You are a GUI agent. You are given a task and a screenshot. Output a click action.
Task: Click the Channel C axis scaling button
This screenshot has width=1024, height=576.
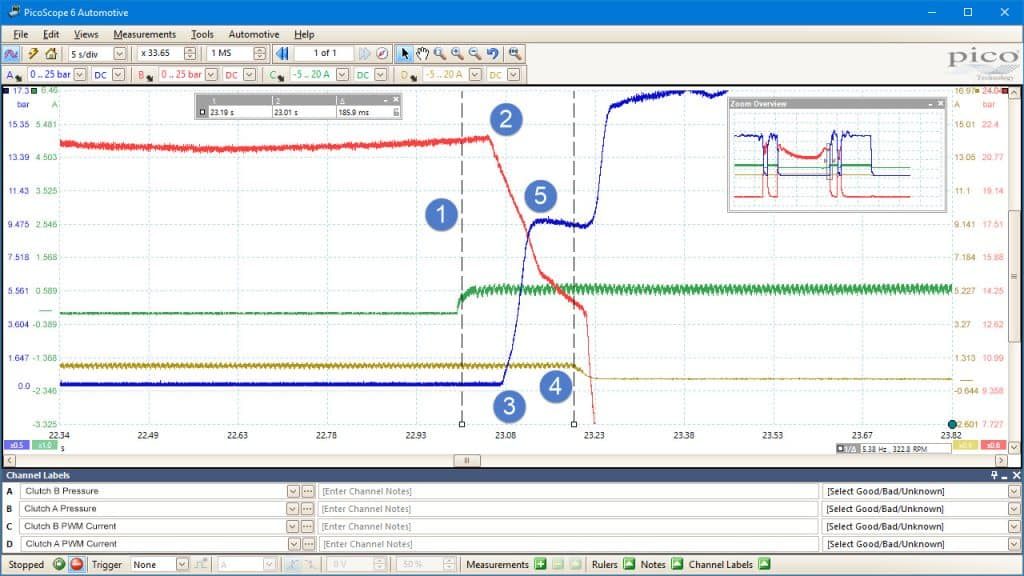[45, 445]
